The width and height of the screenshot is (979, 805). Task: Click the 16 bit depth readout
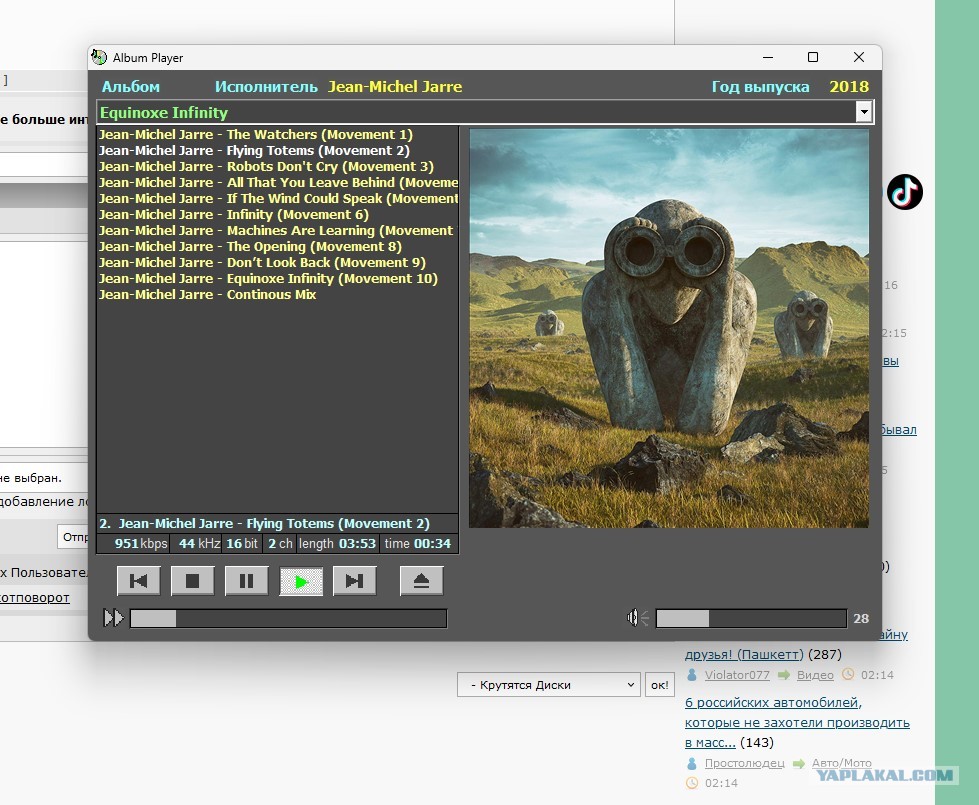point(242,544)
